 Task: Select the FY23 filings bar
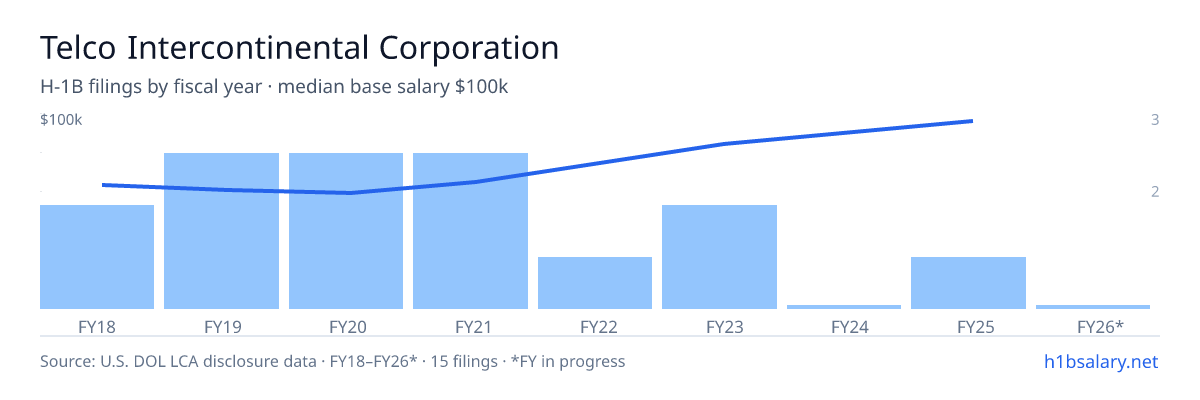point(719,257)
